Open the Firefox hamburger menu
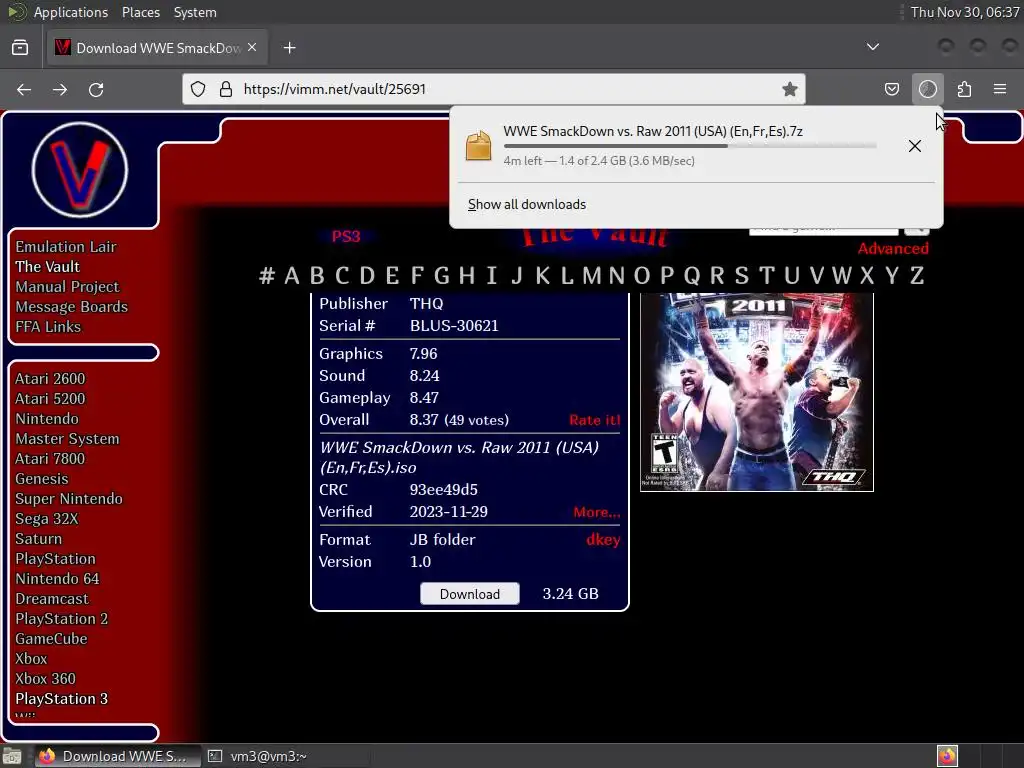Image resolution: width=1024 pixels, height=768 pixels. coord(1000,89)
